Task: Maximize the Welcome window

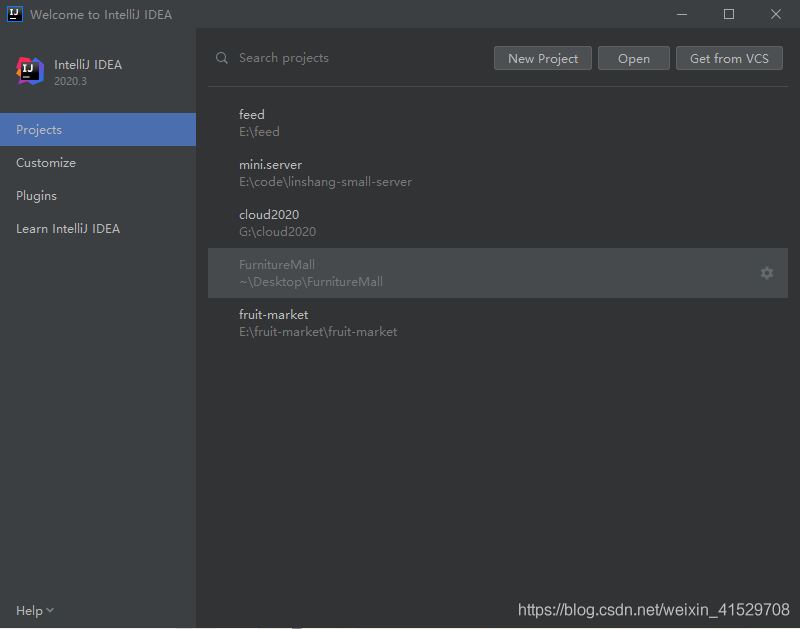Action: click(x=729, y=14)
